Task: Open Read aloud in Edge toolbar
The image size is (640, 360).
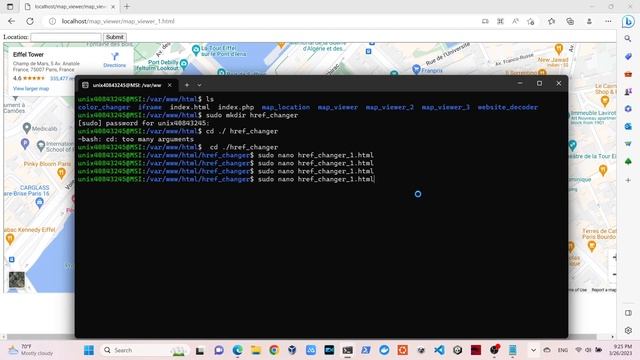Action: click(515, 21)
